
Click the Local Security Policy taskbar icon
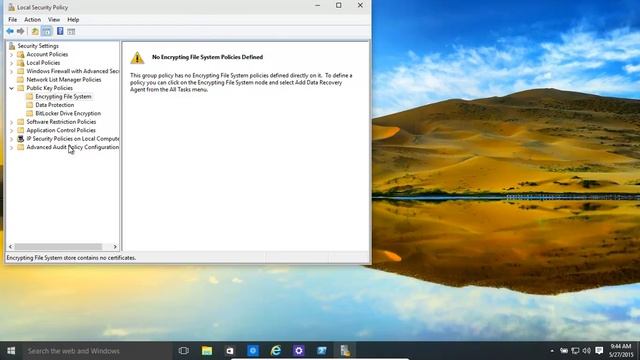(x=345, y=351)
